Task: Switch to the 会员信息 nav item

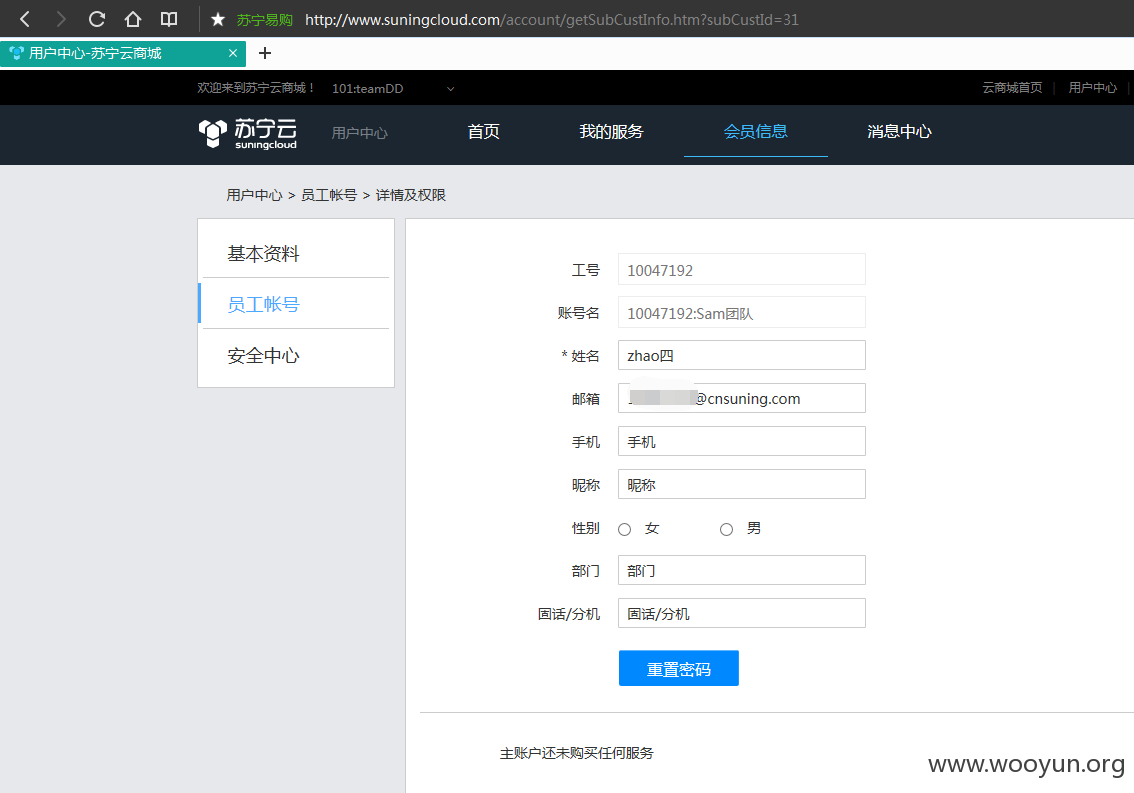Action: pyautogui.click(x=756, y=131)
